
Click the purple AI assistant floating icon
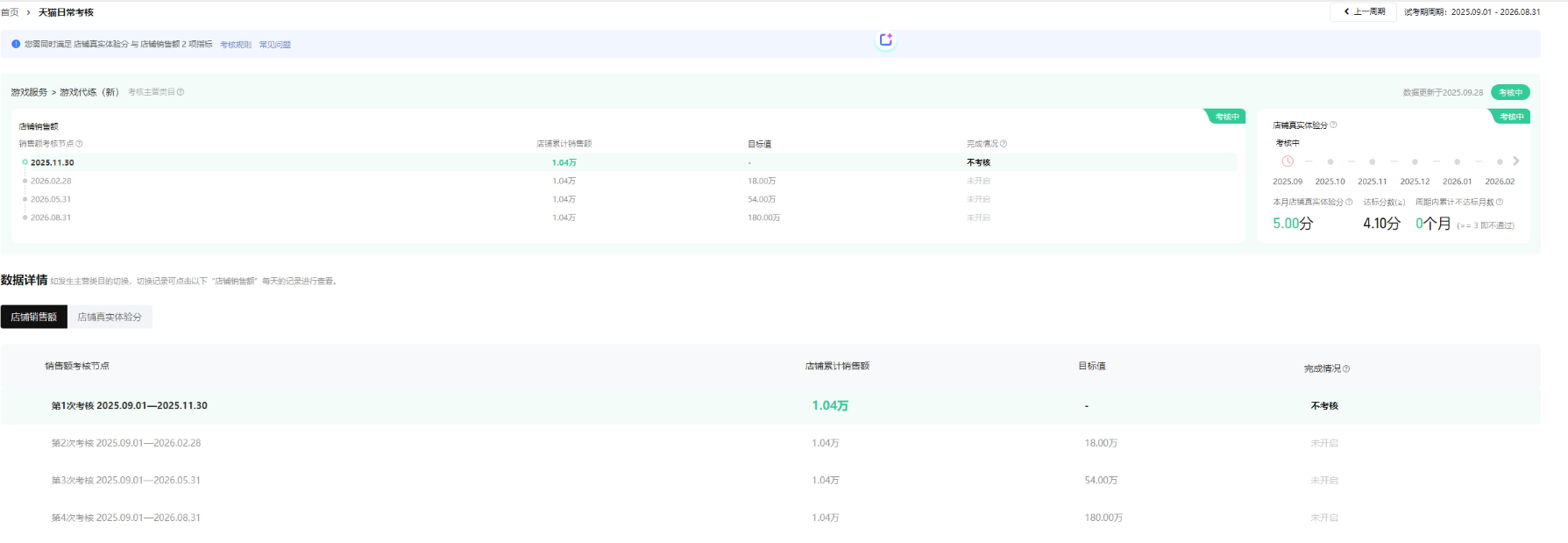(x=885, y=39)
